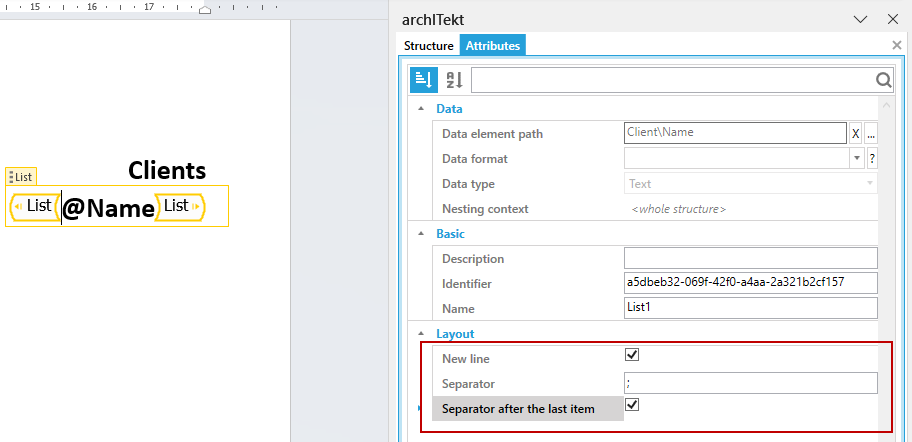Click the Data format help question mark
This screenshot has height=442, width=912.
point(872,158)
